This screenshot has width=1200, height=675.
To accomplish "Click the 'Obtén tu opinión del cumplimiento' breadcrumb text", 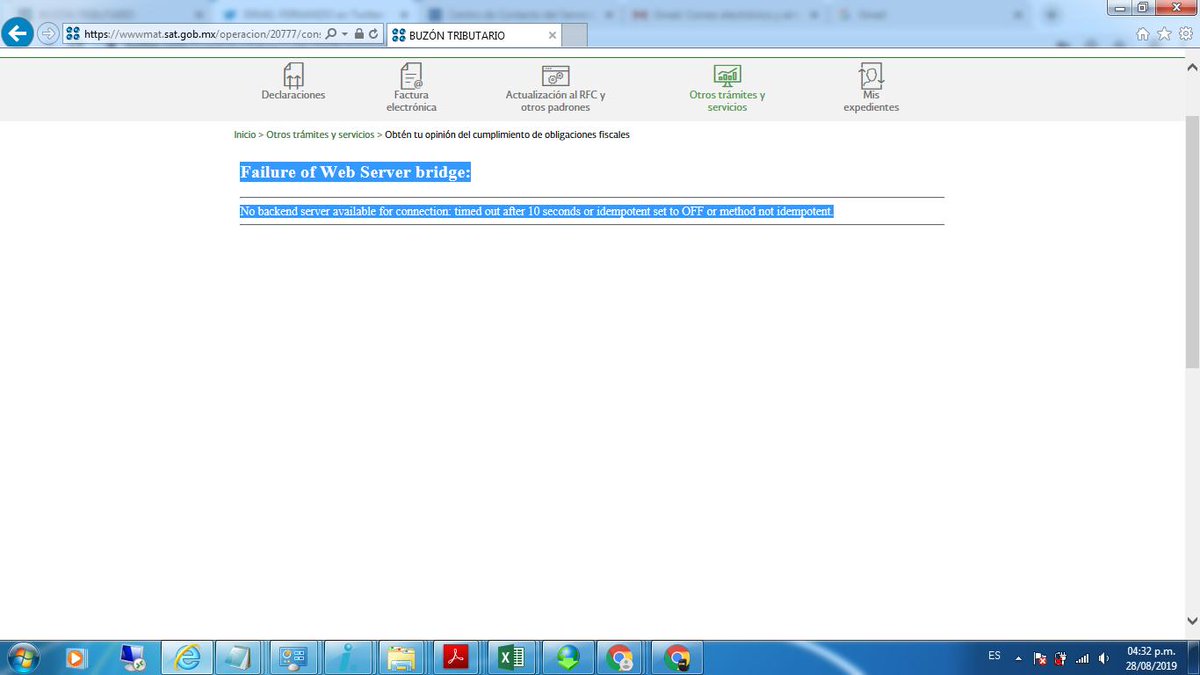I will tap(507, 134).
